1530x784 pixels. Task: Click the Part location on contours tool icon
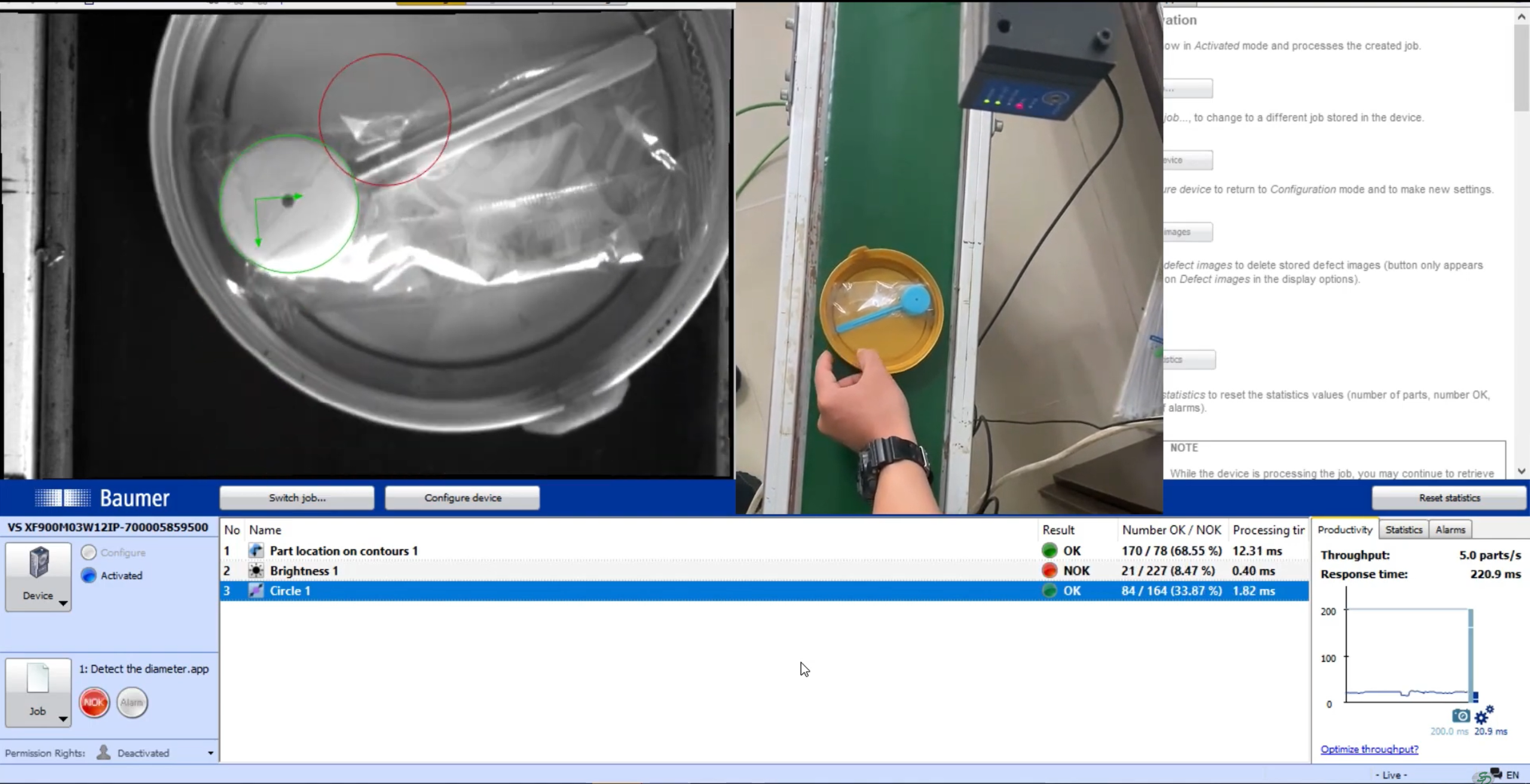pyautogui.click(x=256, y=550)
